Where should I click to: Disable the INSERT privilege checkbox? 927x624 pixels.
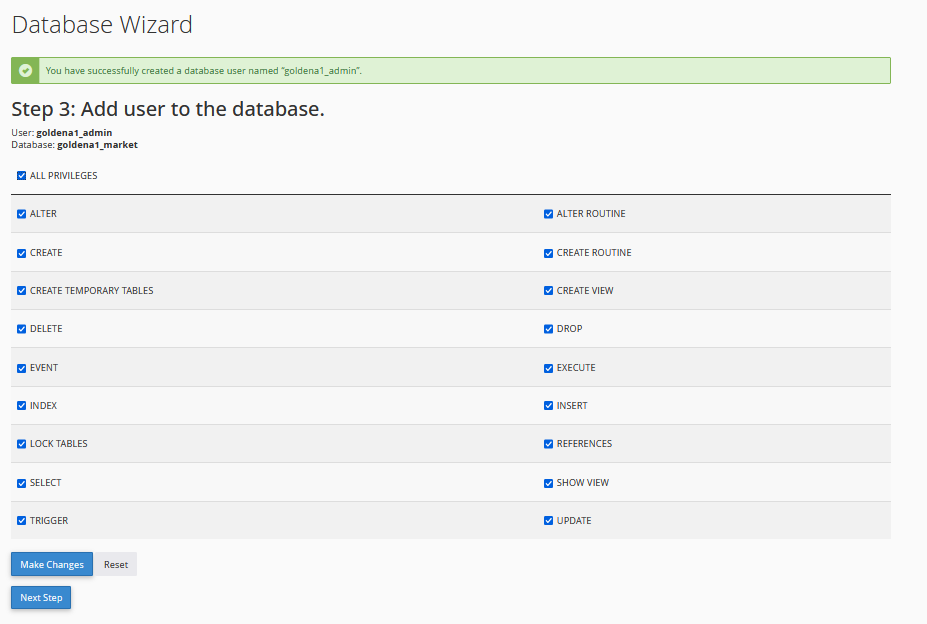click(x=548, y=406)
